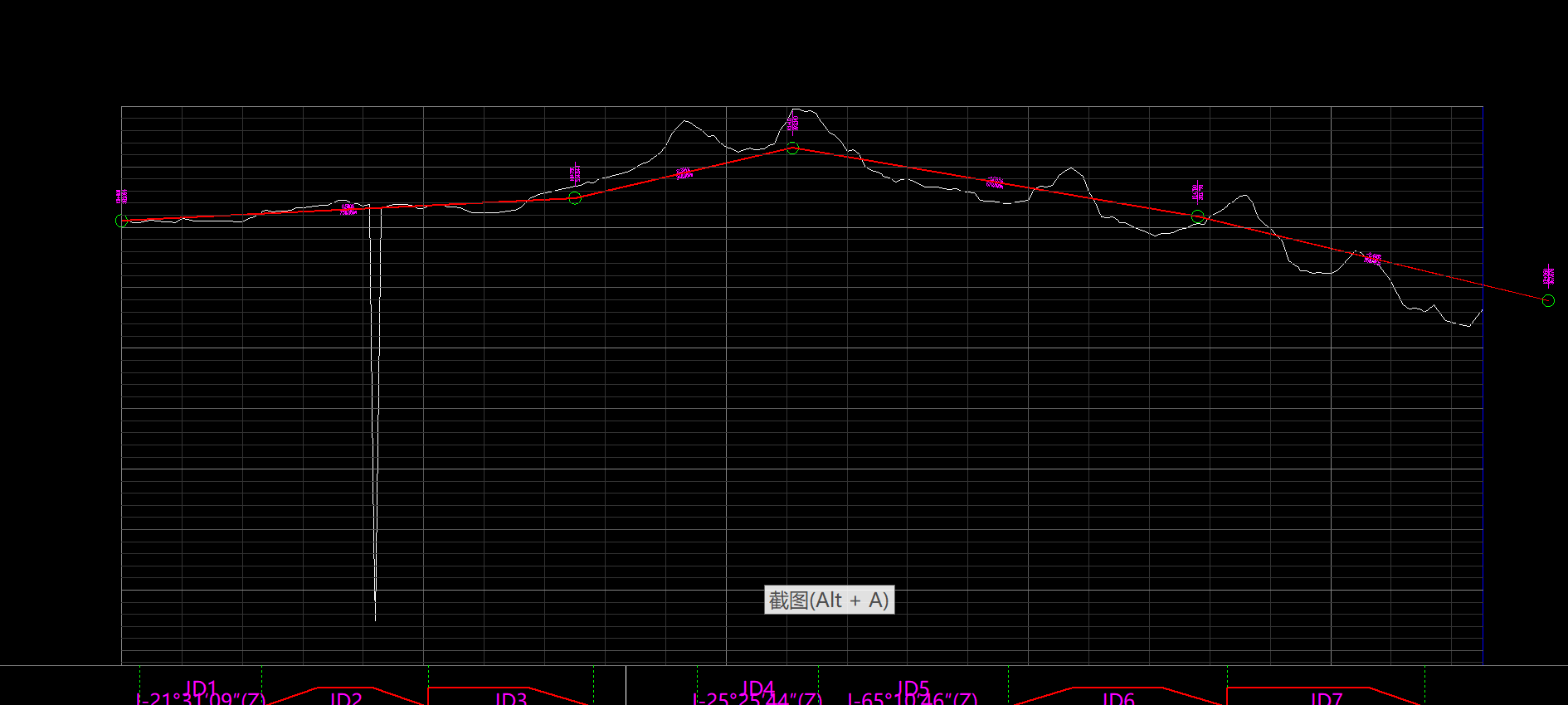Click the JD7 label
The image size is (1568, 705).
point(1327,698)
